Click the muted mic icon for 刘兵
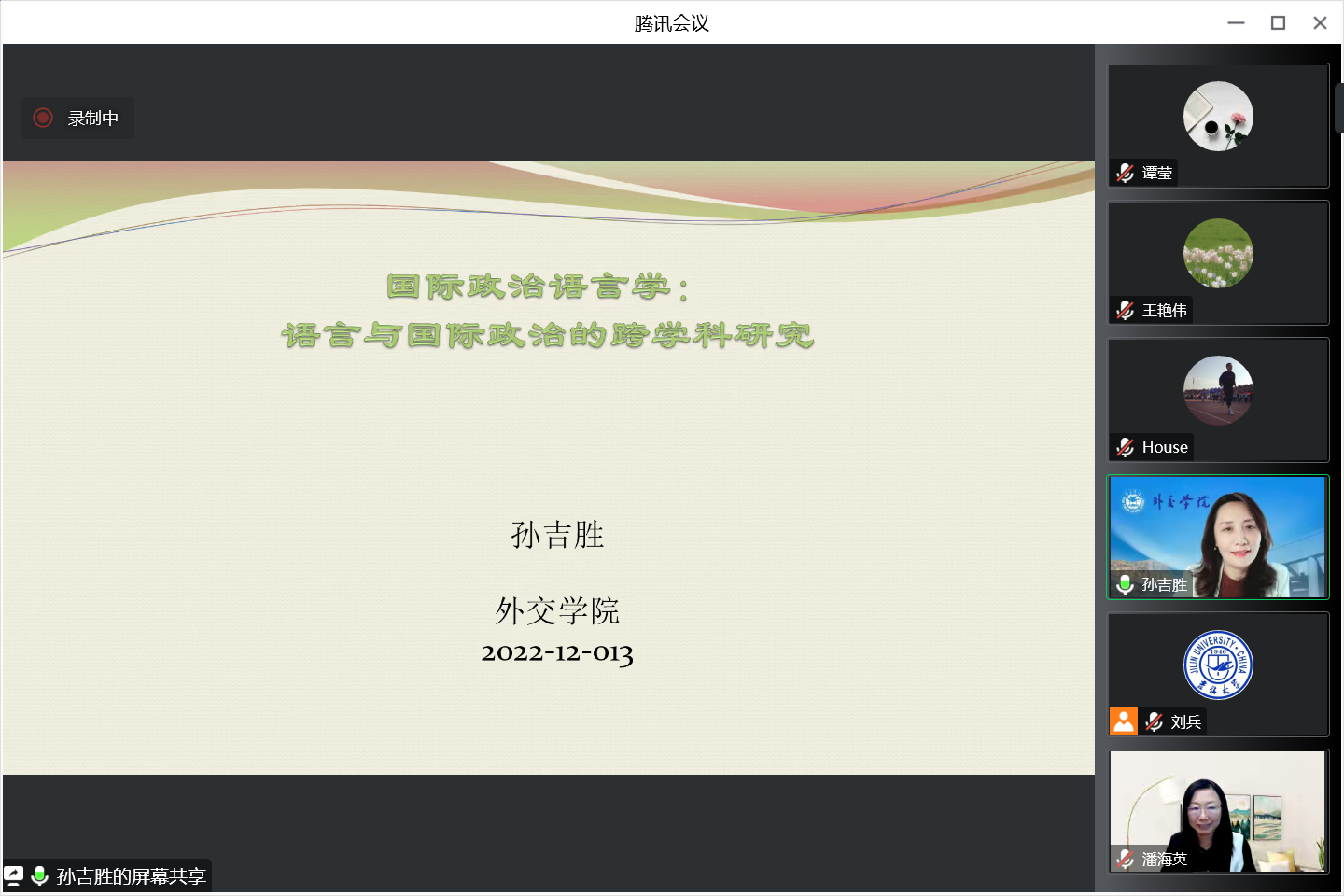 pos(1155,721)
